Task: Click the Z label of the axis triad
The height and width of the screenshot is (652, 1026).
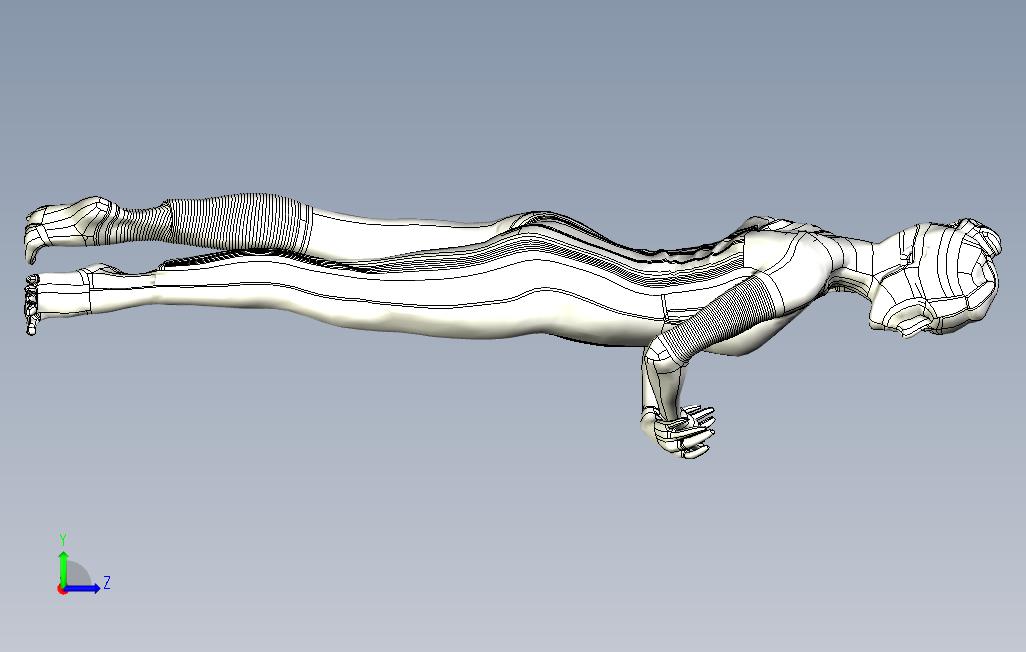Action: click(x=107, y=582)
